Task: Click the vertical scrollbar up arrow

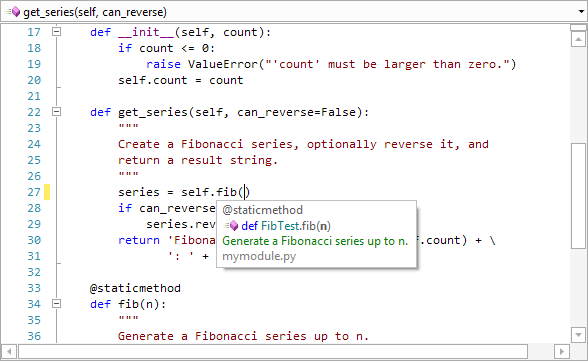Action: click(x=578, y=39)
